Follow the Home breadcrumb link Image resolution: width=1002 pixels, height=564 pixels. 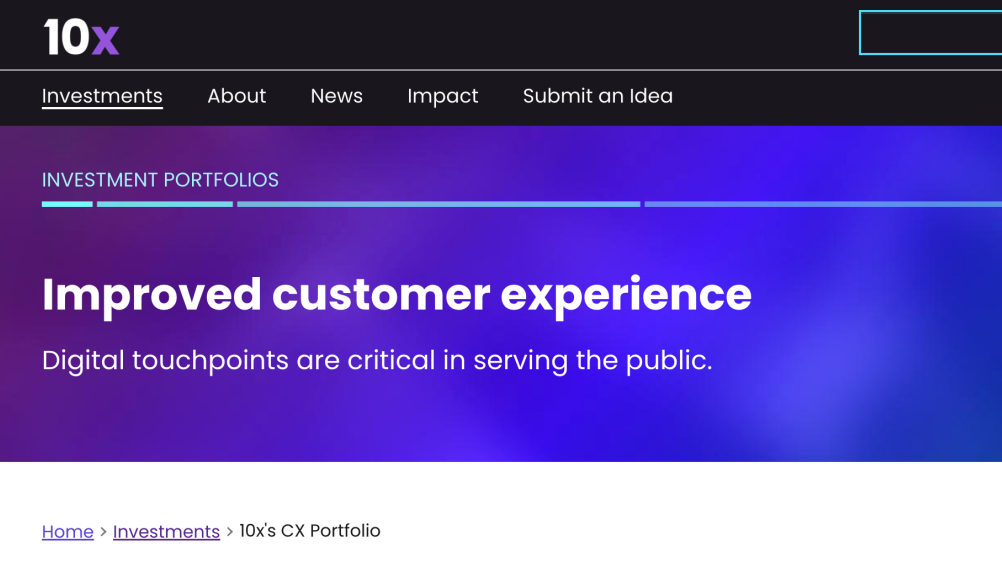68,532
